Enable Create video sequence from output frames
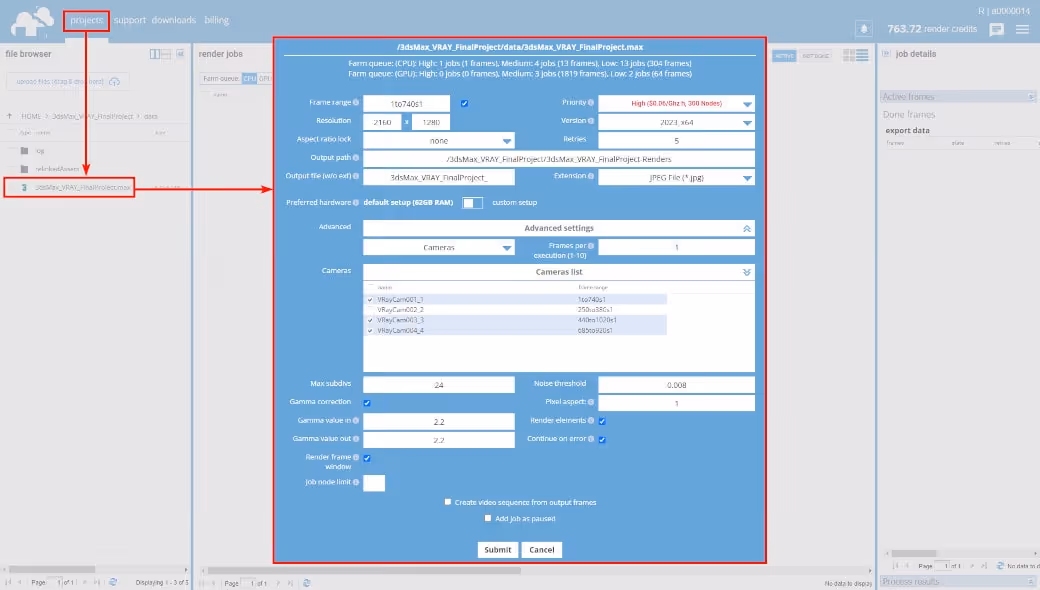Viewport: 1040px width, 590px height. pyautogui.click(x=448, y=502)
